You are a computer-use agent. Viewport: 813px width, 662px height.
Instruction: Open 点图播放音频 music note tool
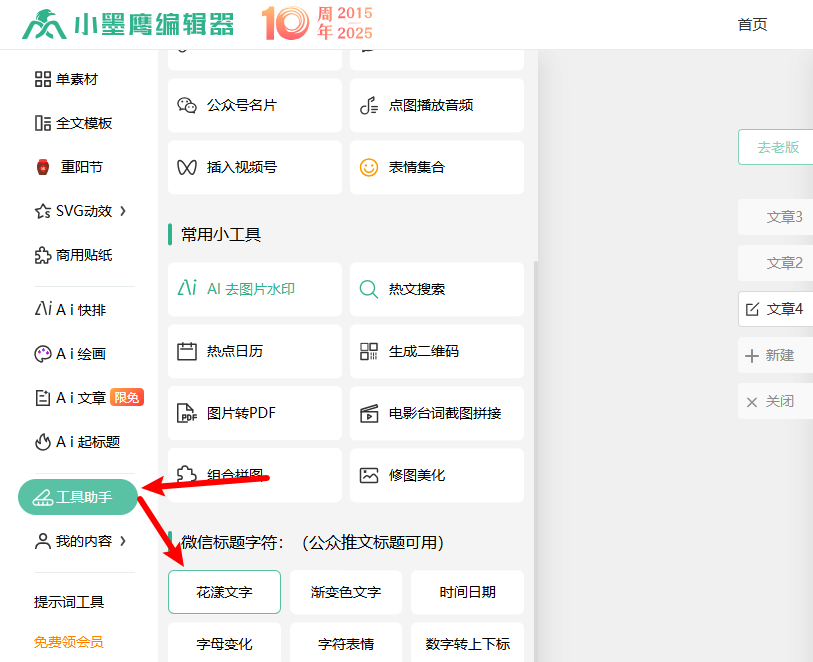tap(369, 105)
